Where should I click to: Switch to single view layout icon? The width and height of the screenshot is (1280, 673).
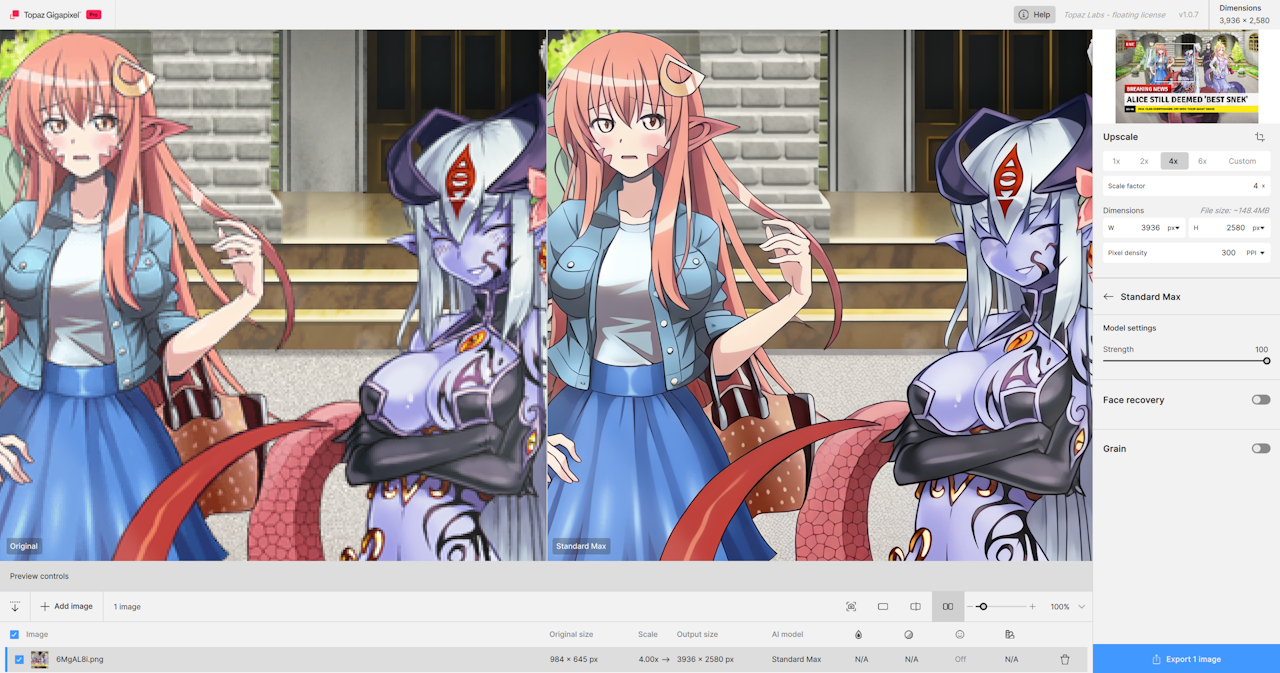(x=883, y=606)
